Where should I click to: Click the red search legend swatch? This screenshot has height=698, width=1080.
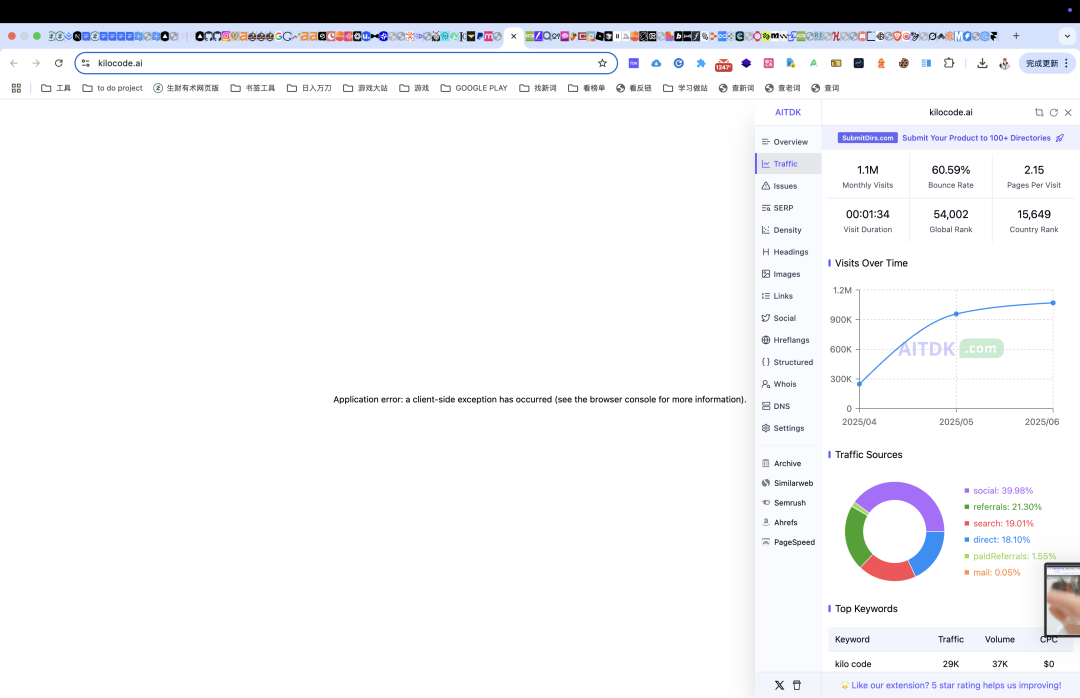click(x=967, y=524)
